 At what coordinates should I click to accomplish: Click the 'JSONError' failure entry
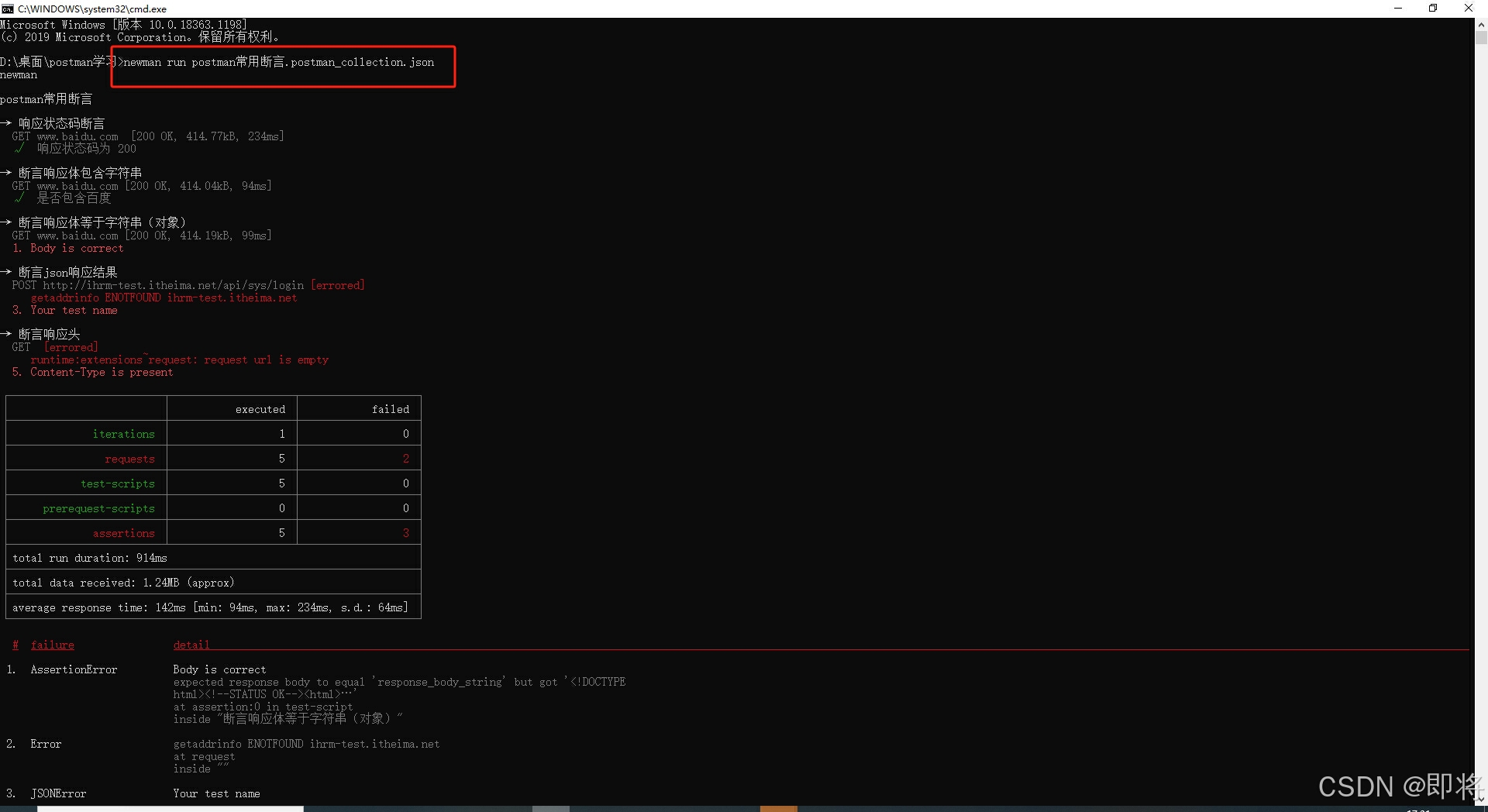pos(58,793)
